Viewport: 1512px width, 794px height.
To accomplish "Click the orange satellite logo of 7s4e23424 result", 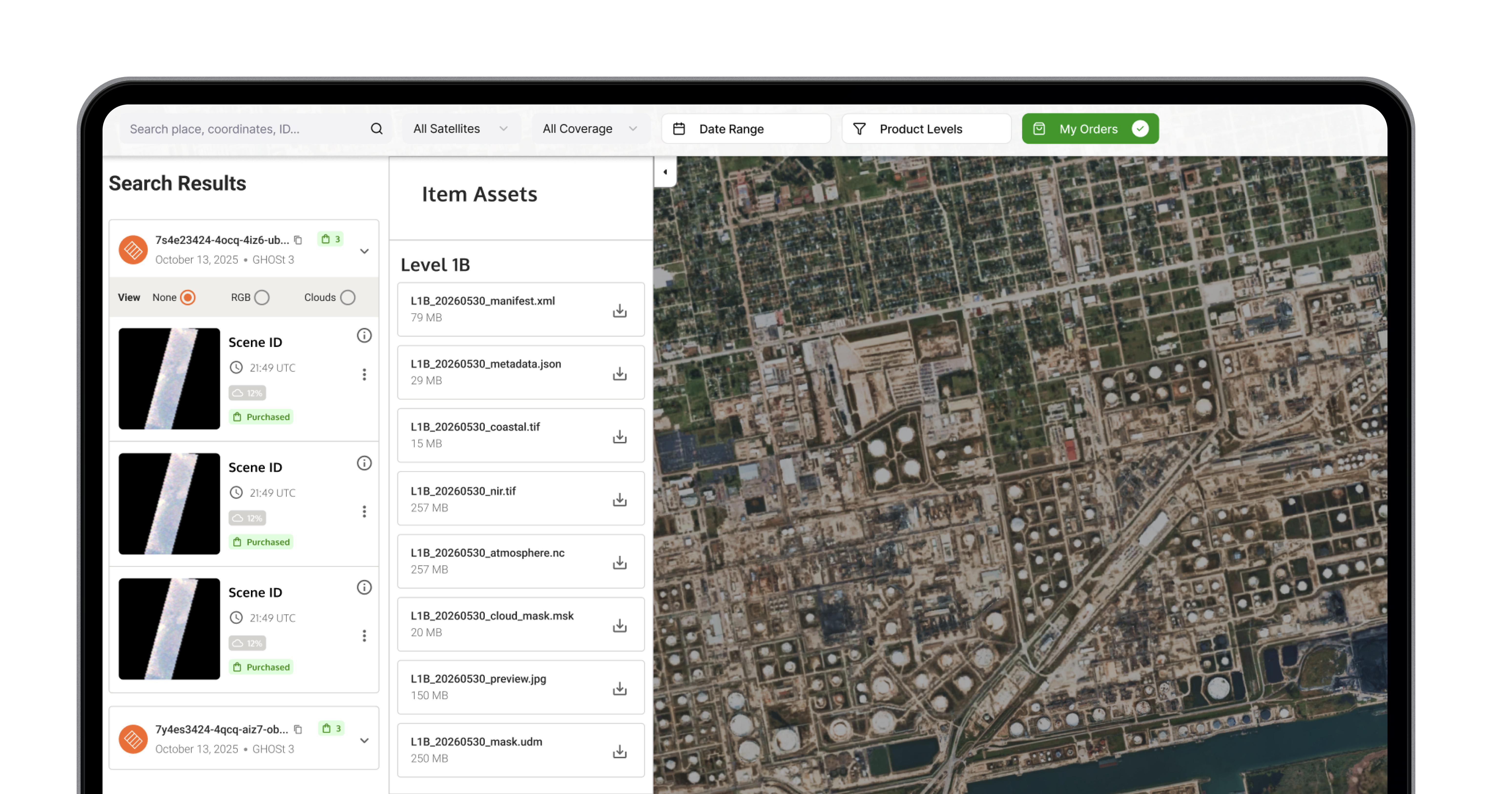I will click(133, 250).
